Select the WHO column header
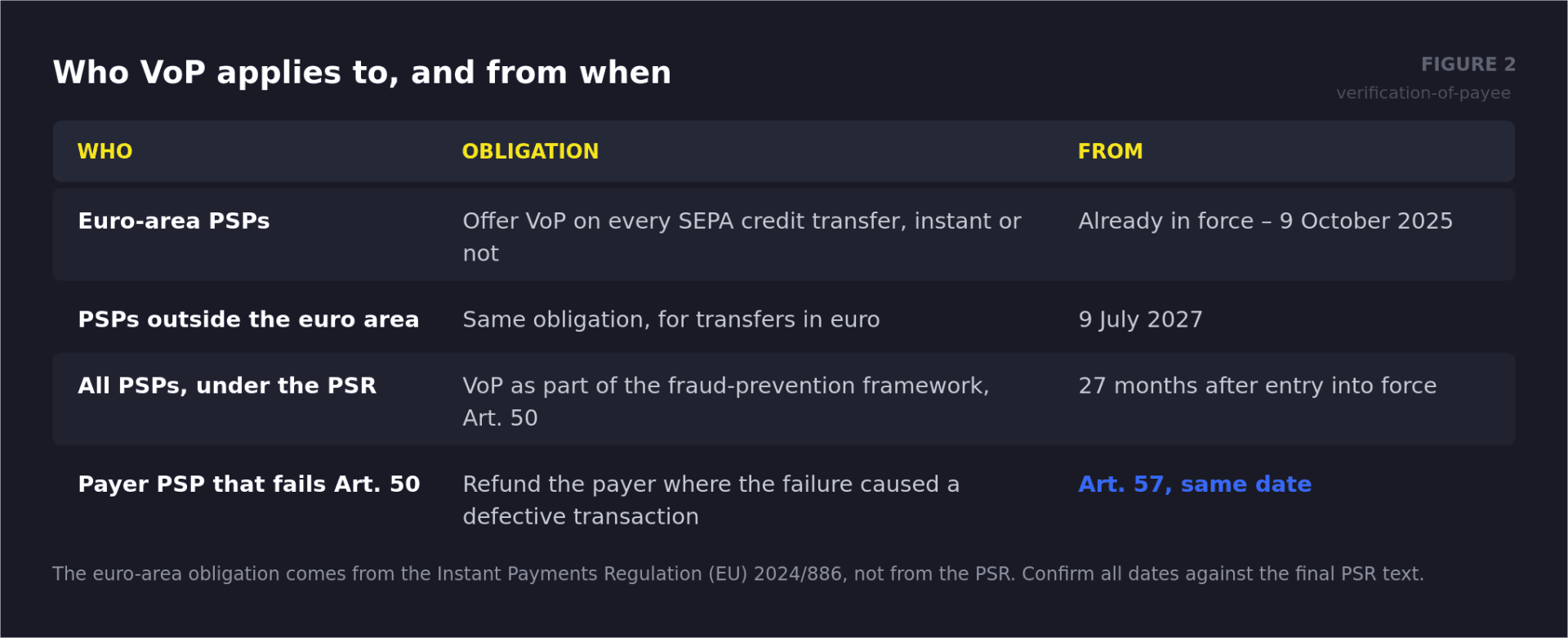1568x638 pixels. click(105, 151)
